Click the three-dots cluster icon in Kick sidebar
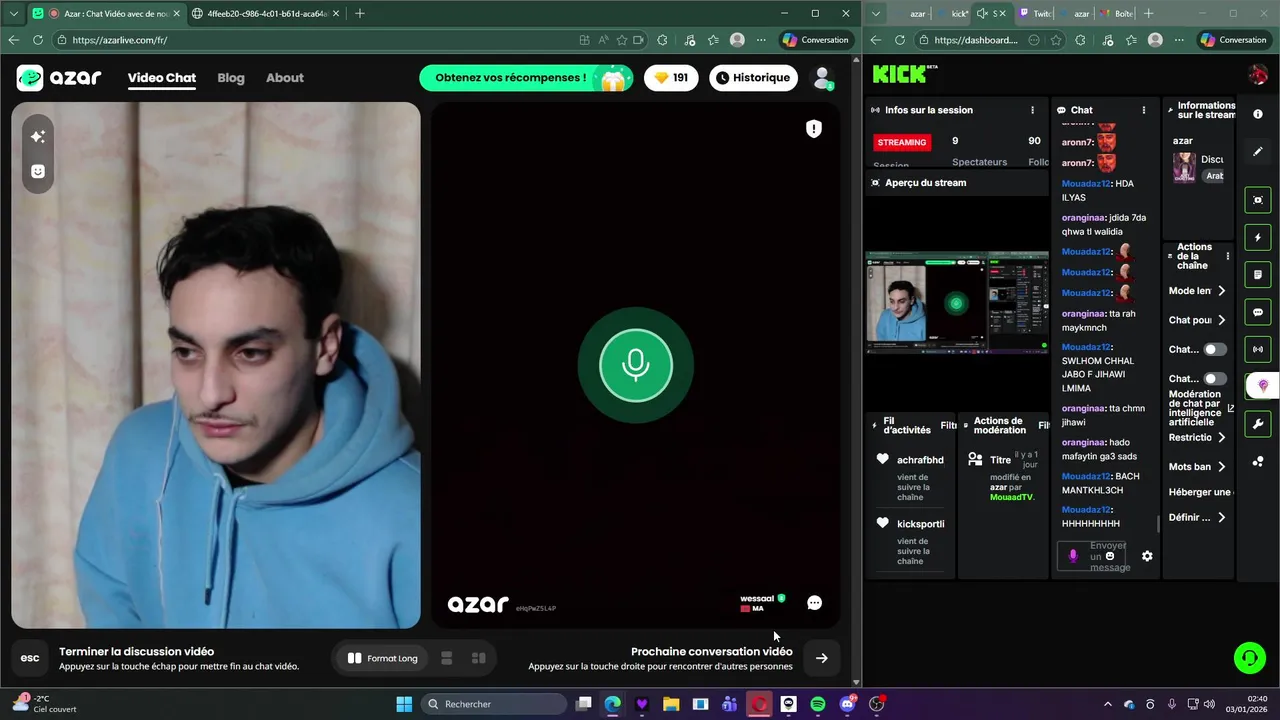1280x720 pixels. click(1258, 461)
